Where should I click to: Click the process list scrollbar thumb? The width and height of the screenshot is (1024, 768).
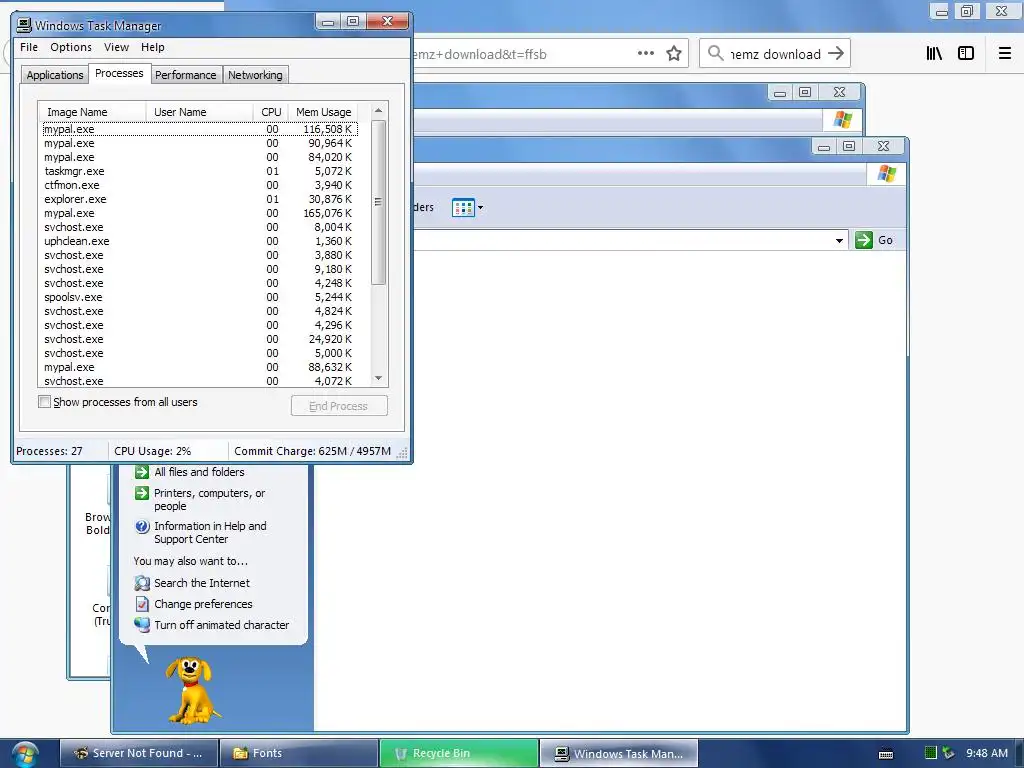[378, 202]
